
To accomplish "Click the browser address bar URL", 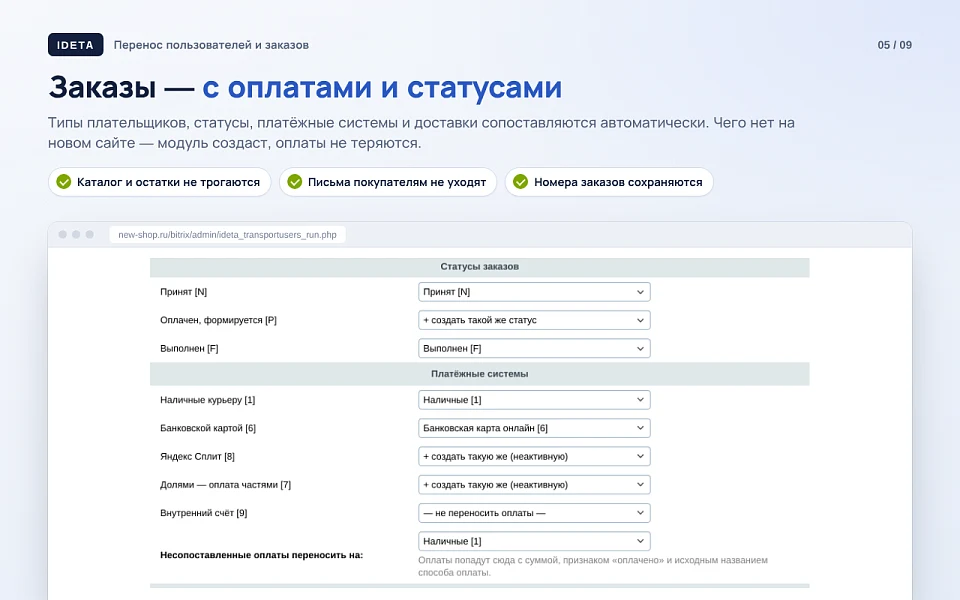I will click(x=227, y=234).
